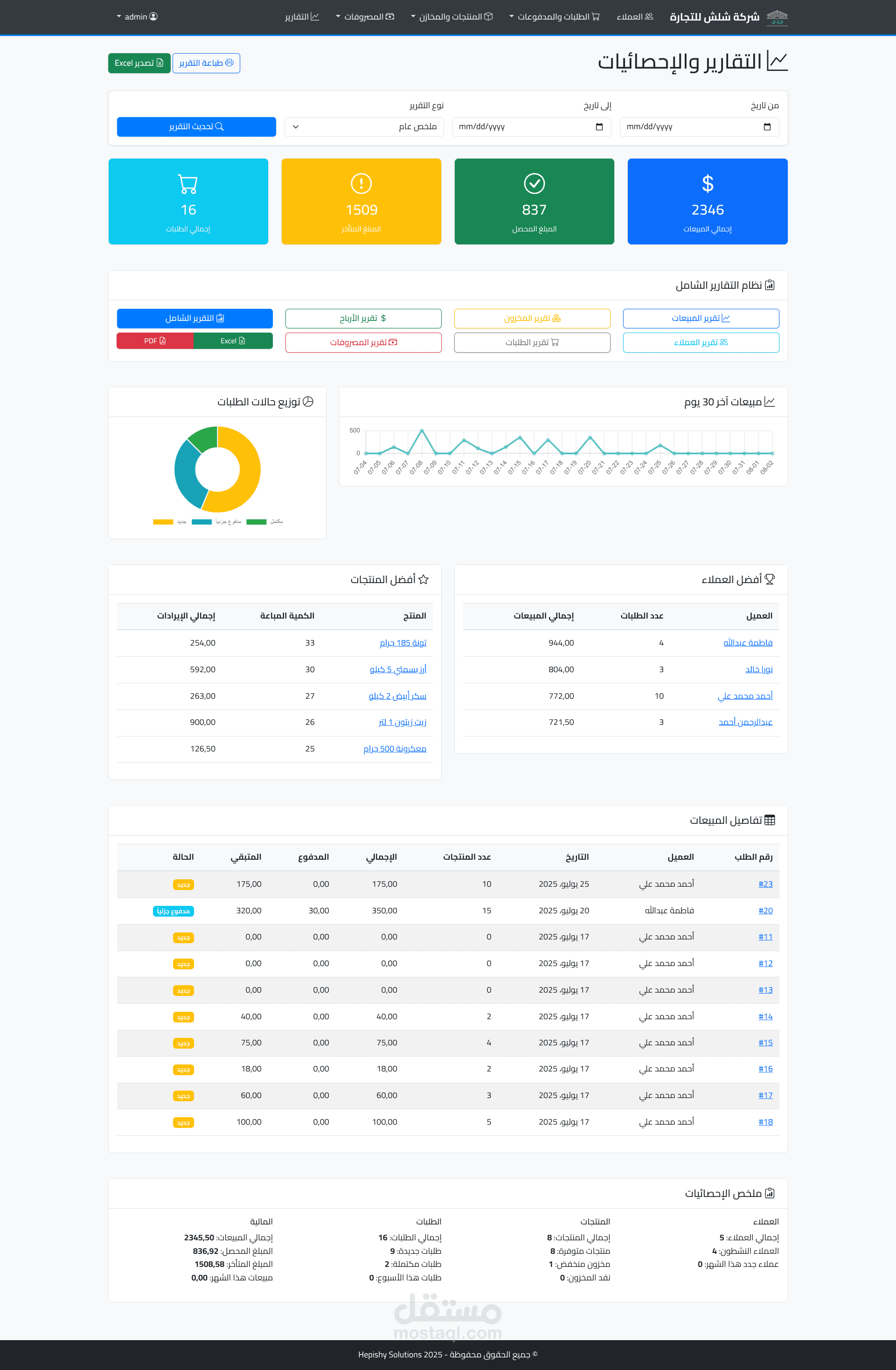
Task: Toggle the green 'مكتمل' legend item
Action: (x=257, y=522)
